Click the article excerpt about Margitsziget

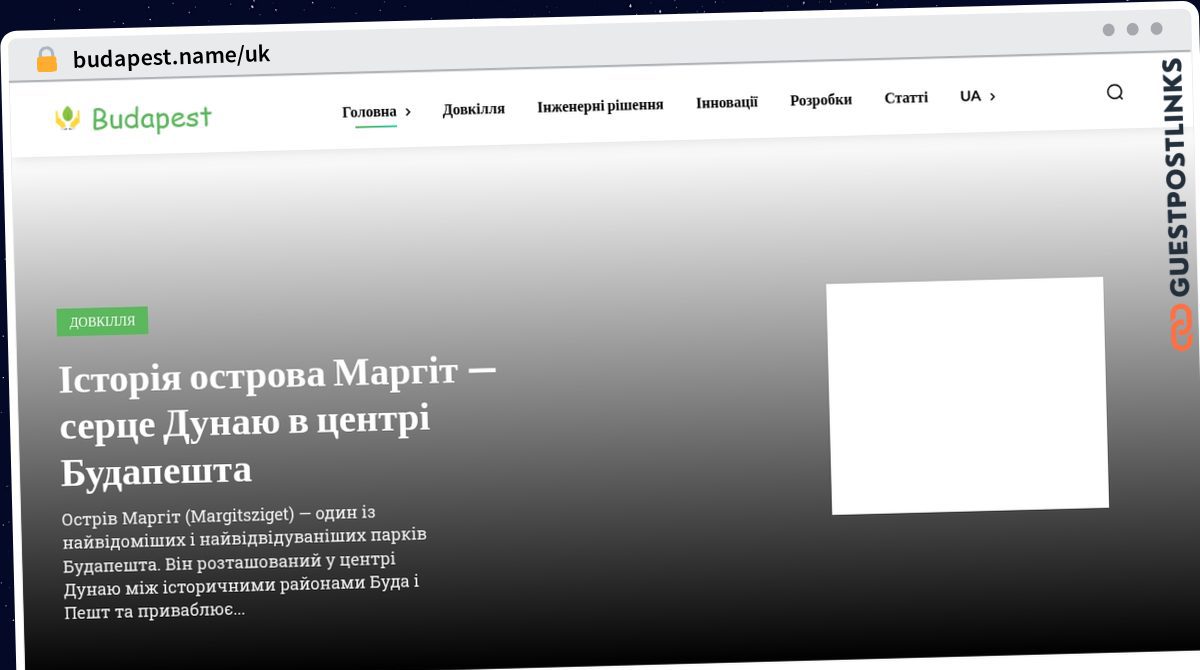click(244, 561)
